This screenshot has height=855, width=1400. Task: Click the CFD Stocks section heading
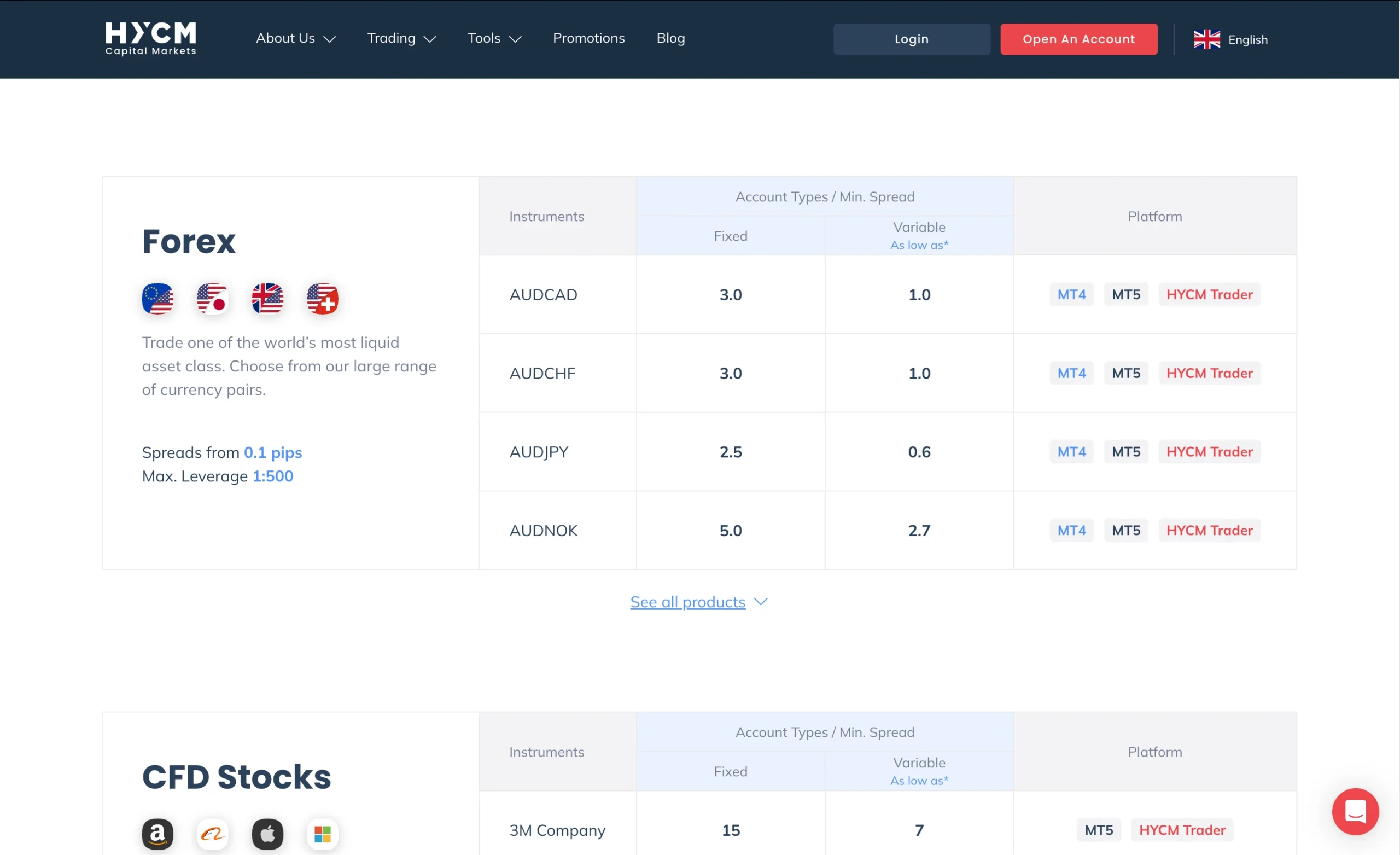pos(236,777)
